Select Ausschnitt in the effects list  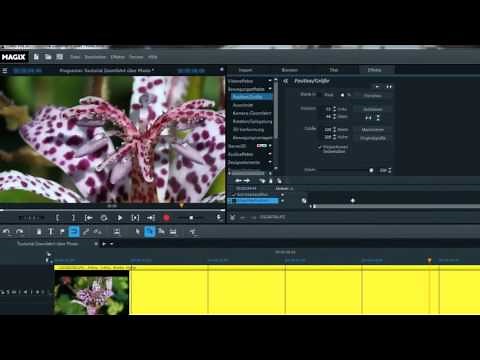click(x=243, y=105)
